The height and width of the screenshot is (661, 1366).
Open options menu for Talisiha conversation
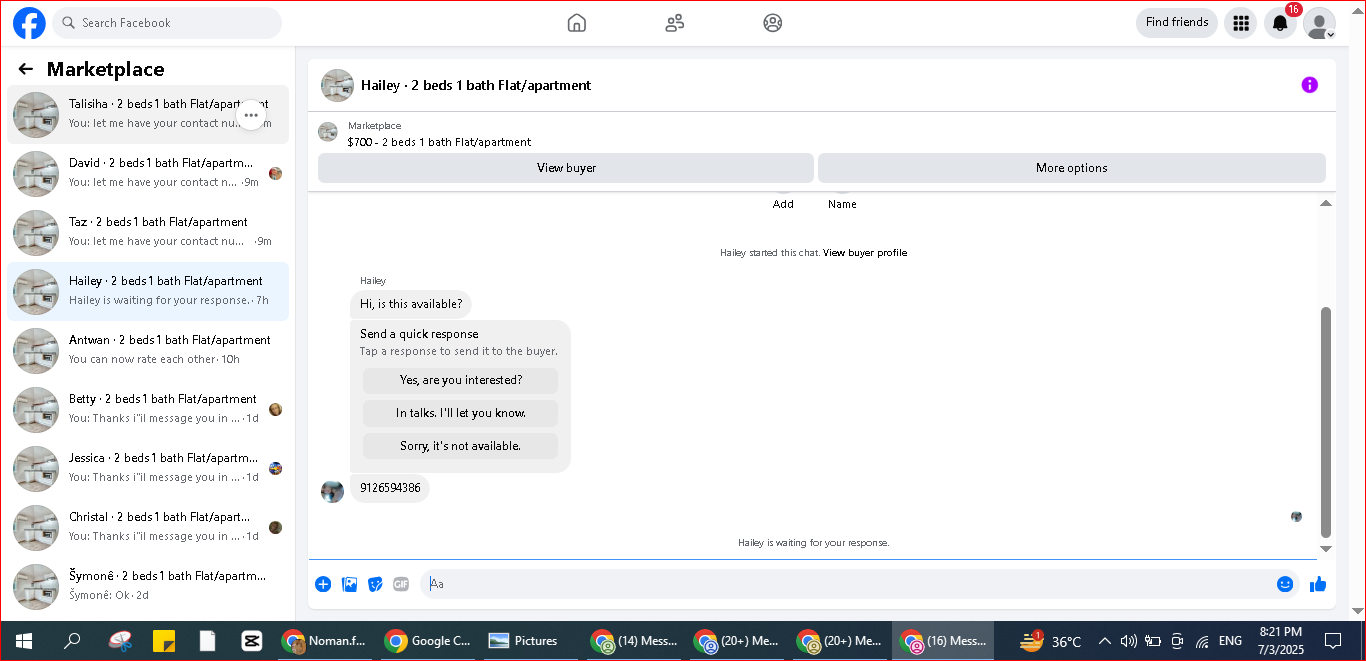251,115
